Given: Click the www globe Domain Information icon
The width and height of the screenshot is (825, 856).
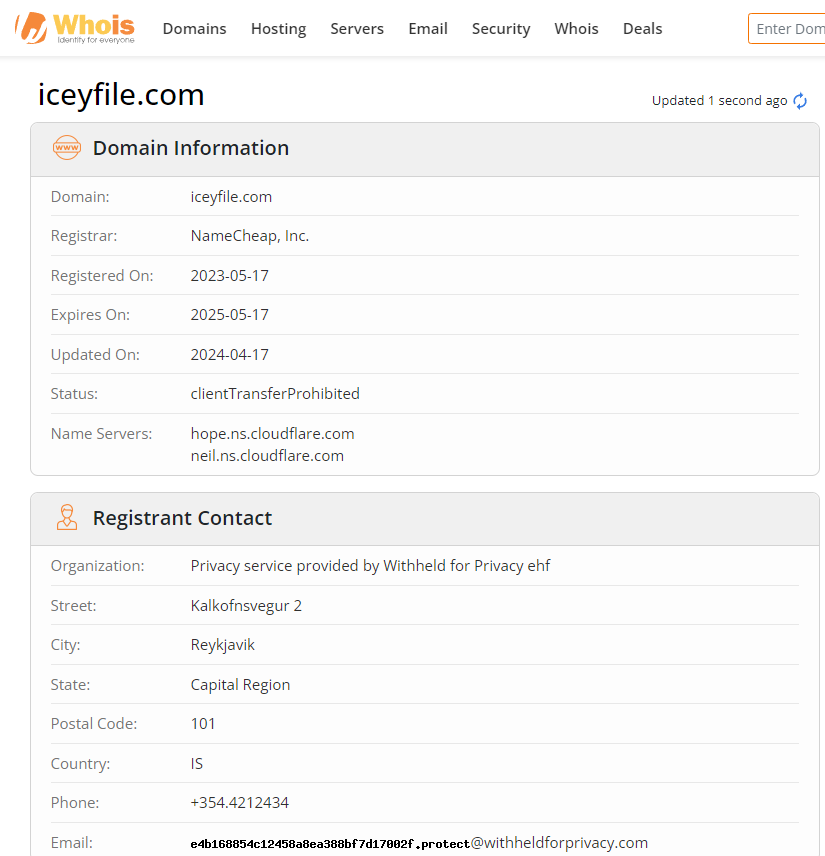Looking at the screenshot, I should coord(67,148).
